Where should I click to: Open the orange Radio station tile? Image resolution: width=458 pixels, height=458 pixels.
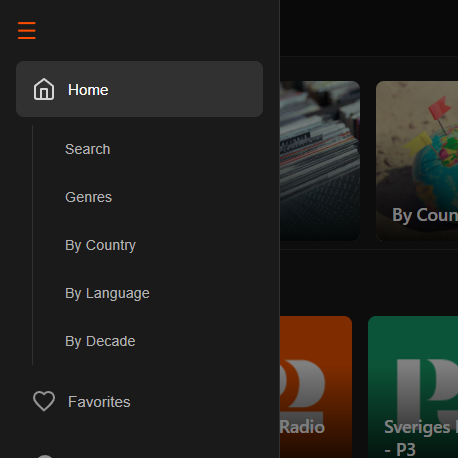pos(316,387)
